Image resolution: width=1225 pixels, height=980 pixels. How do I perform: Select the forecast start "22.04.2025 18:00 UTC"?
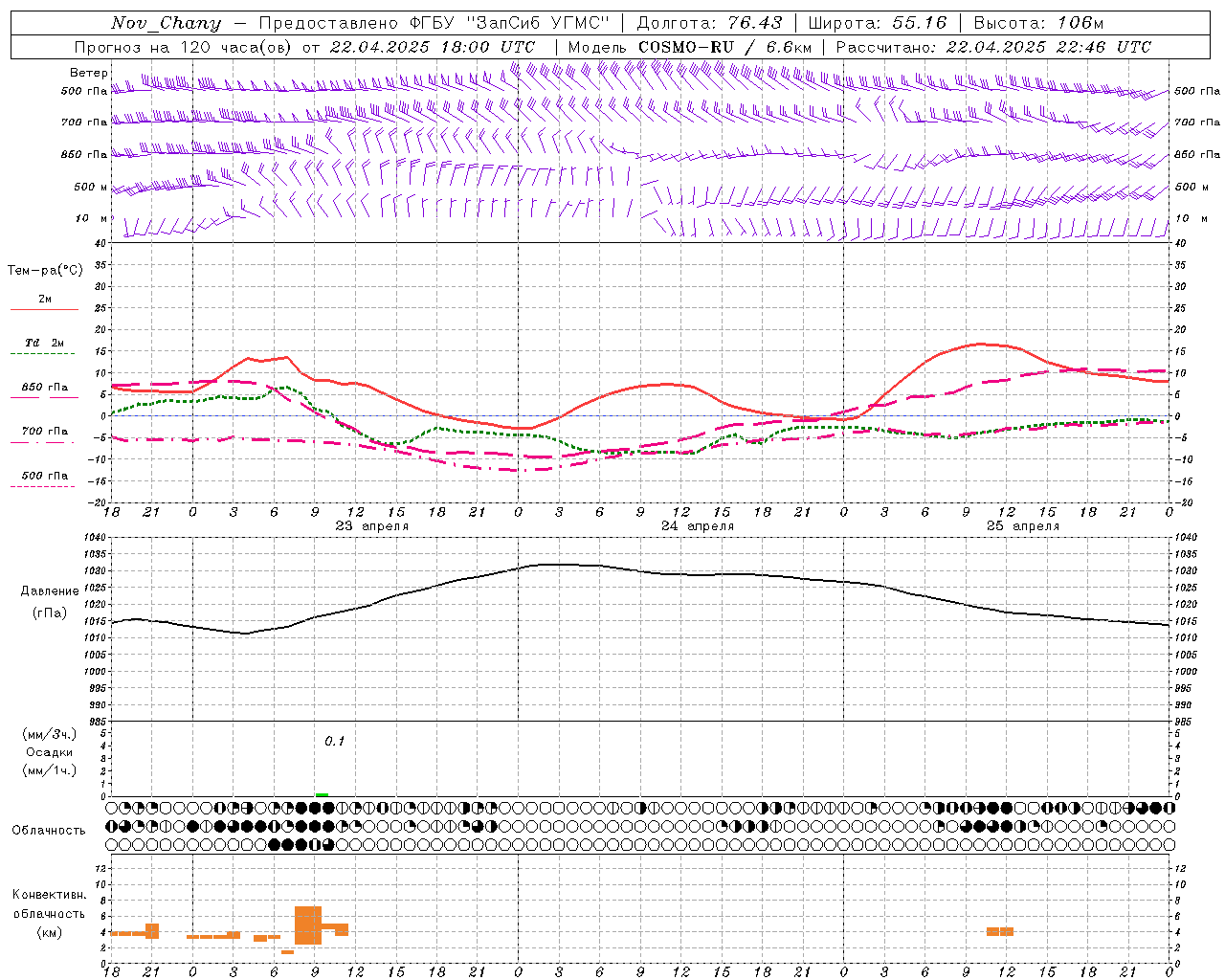coord(433,47)
